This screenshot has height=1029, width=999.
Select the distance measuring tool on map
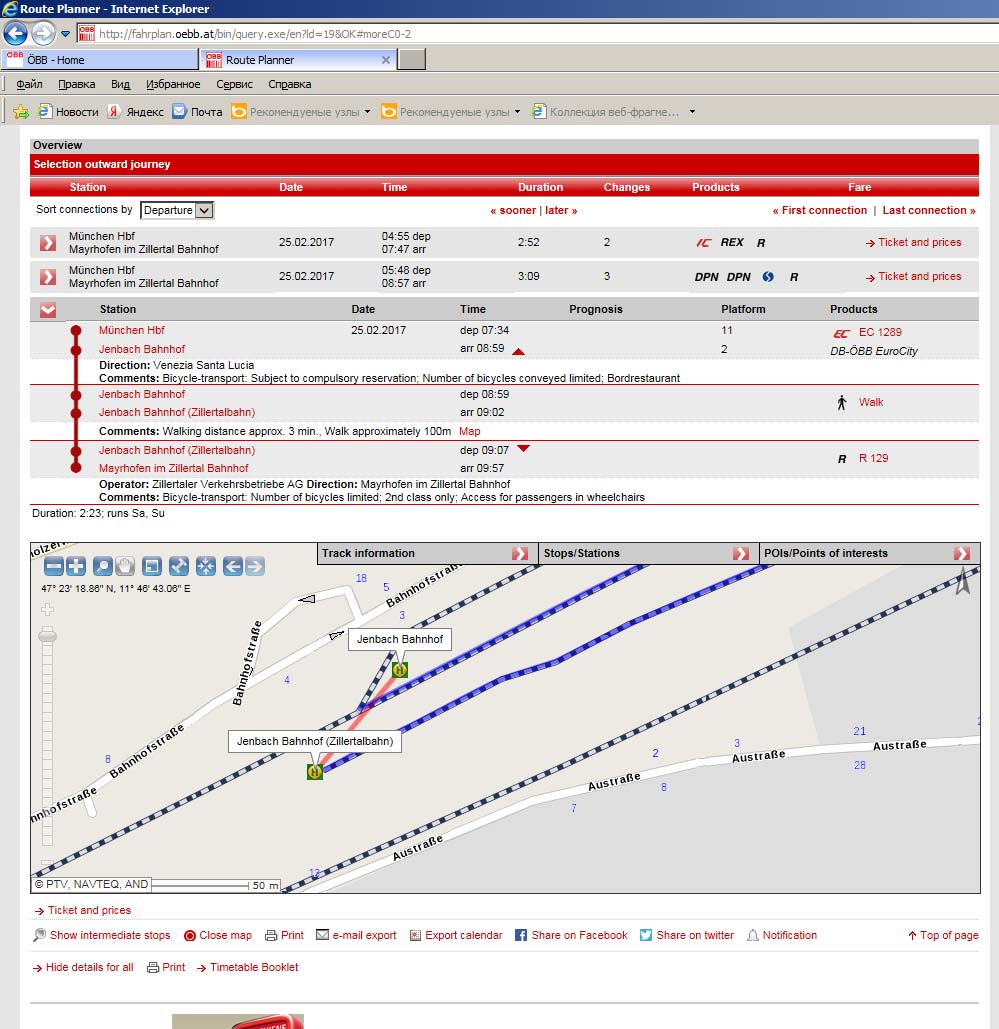coord(179,566)
